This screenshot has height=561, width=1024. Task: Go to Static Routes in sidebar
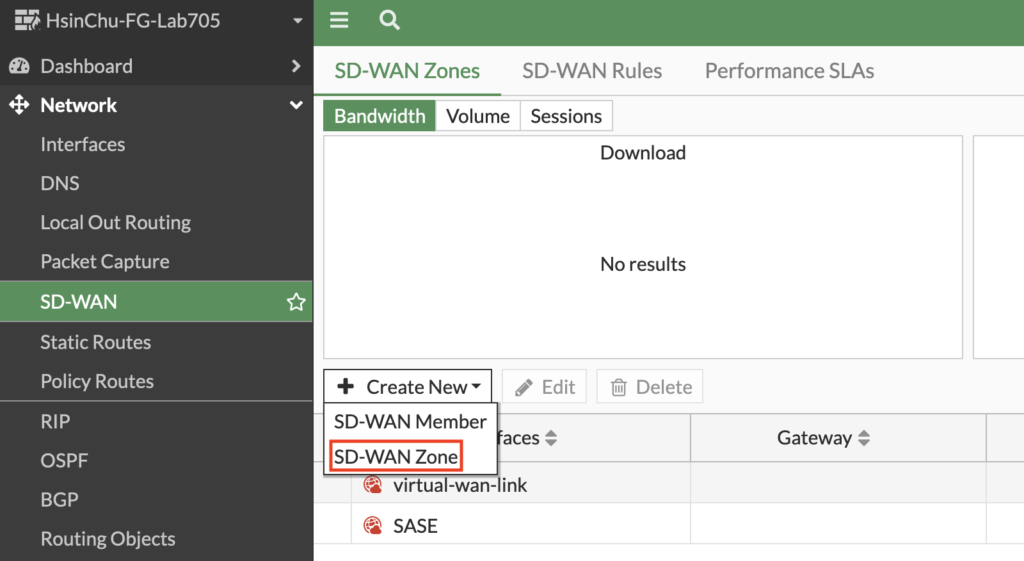tap(95, 342)
